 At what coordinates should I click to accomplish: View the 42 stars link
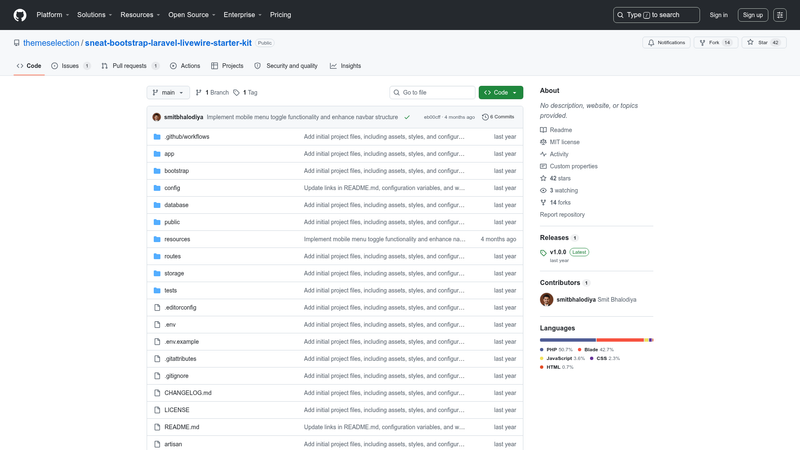556,179
